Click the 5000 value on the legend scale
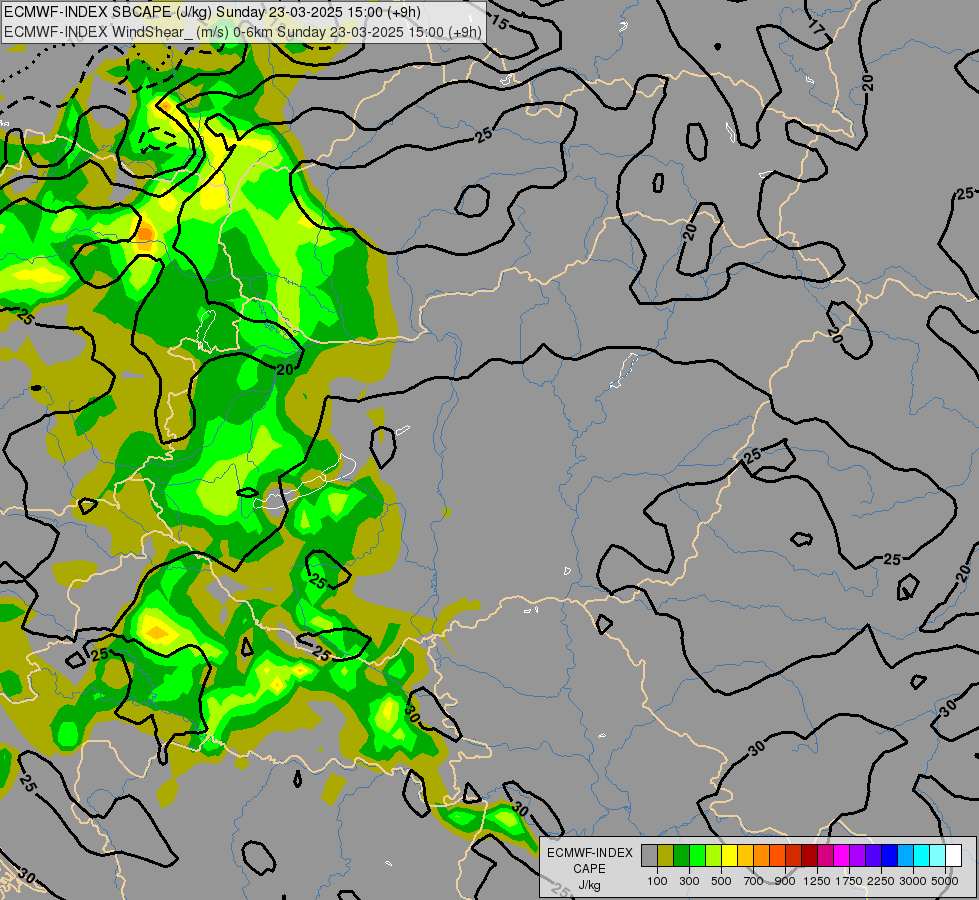979x900 pixels. click(x=945, y=881)
